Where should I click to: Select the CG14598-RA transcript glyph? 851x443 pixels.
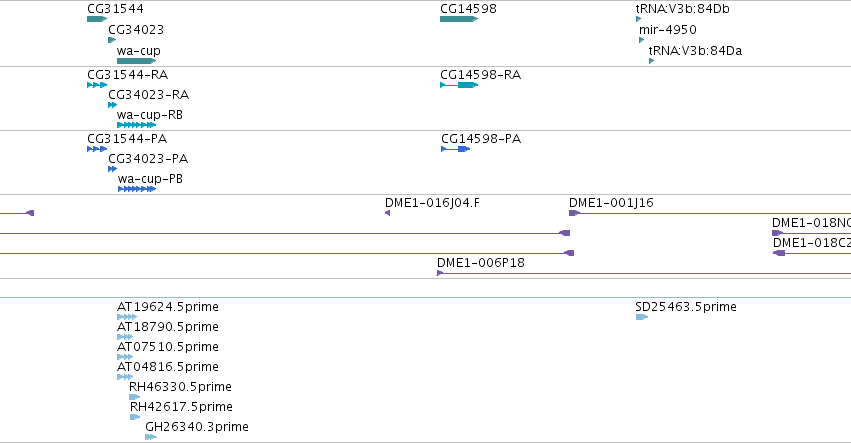point(459,85)
